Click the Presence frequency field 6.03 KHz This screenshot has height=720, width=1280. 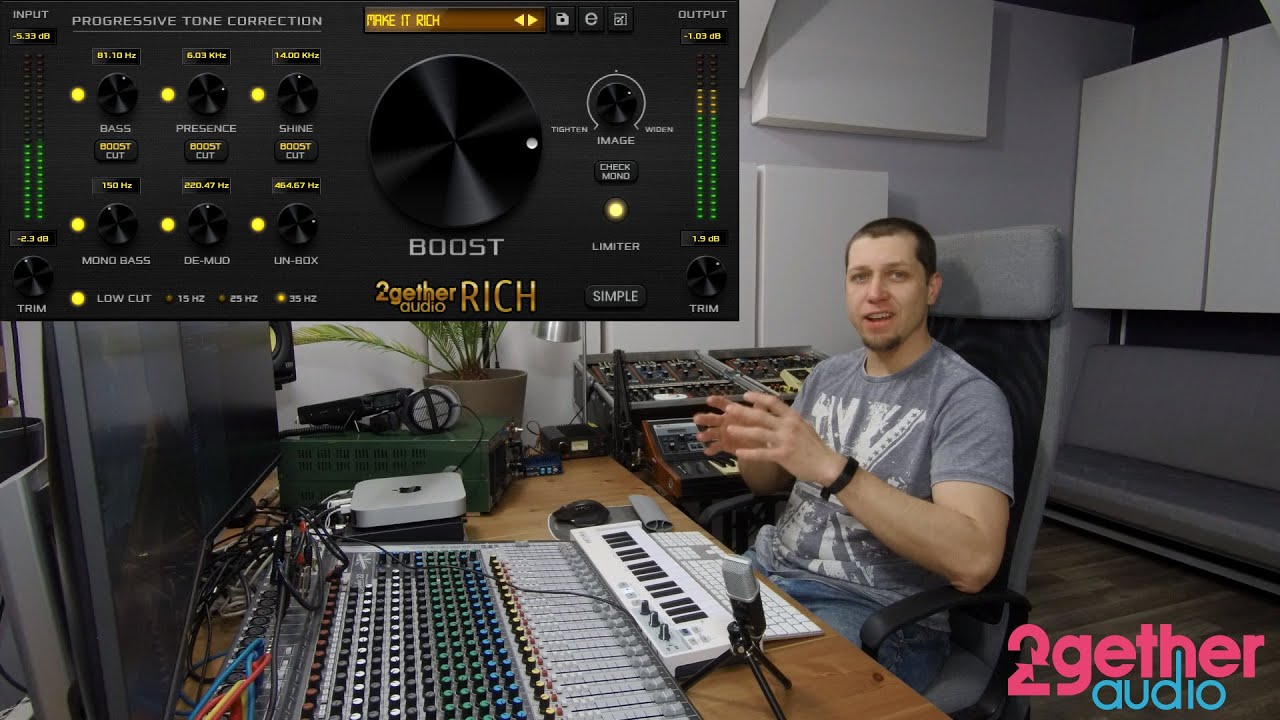(x=206, y=56)
